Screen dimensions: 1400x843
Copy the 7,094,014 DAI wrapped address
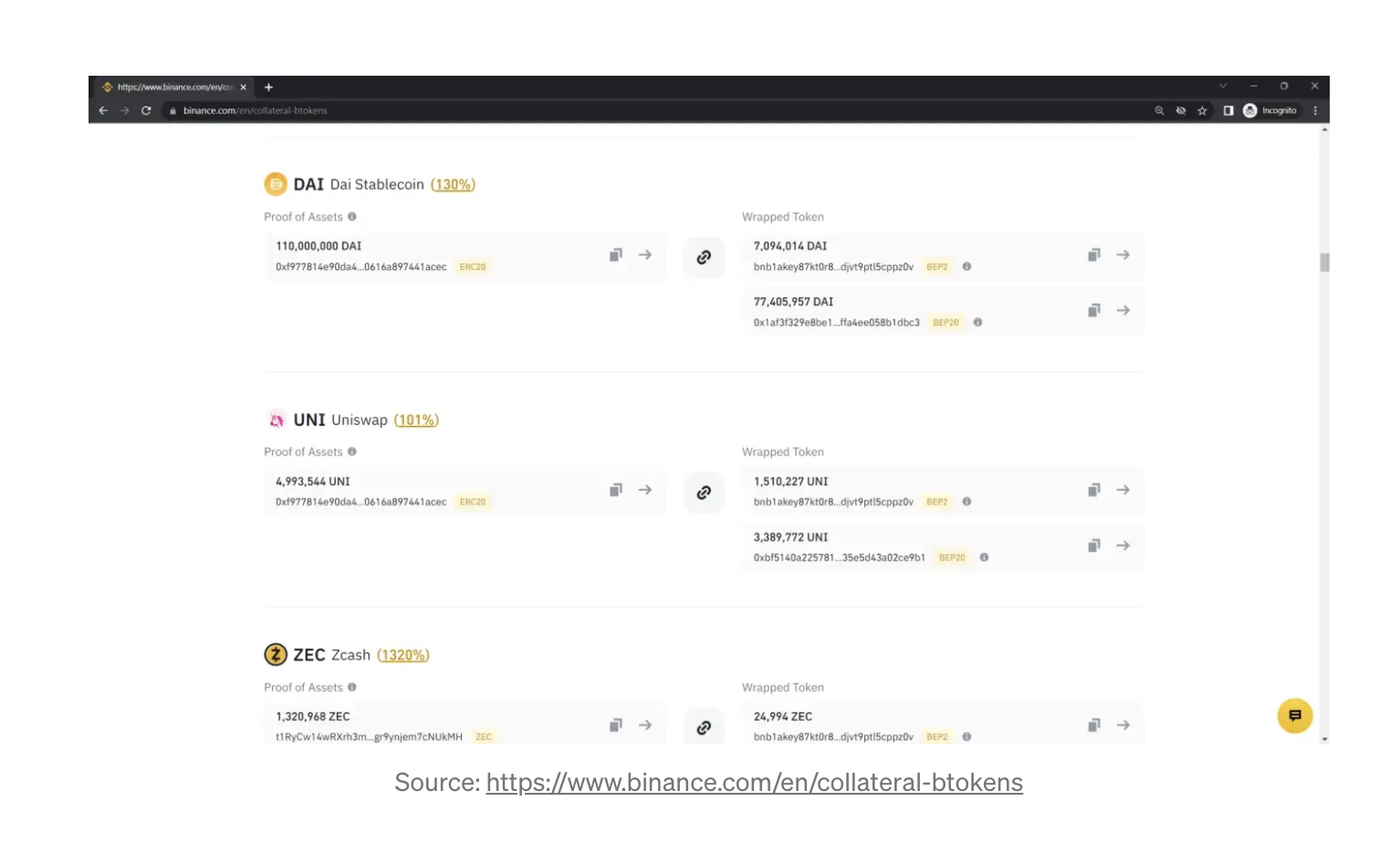(1094, 255)
